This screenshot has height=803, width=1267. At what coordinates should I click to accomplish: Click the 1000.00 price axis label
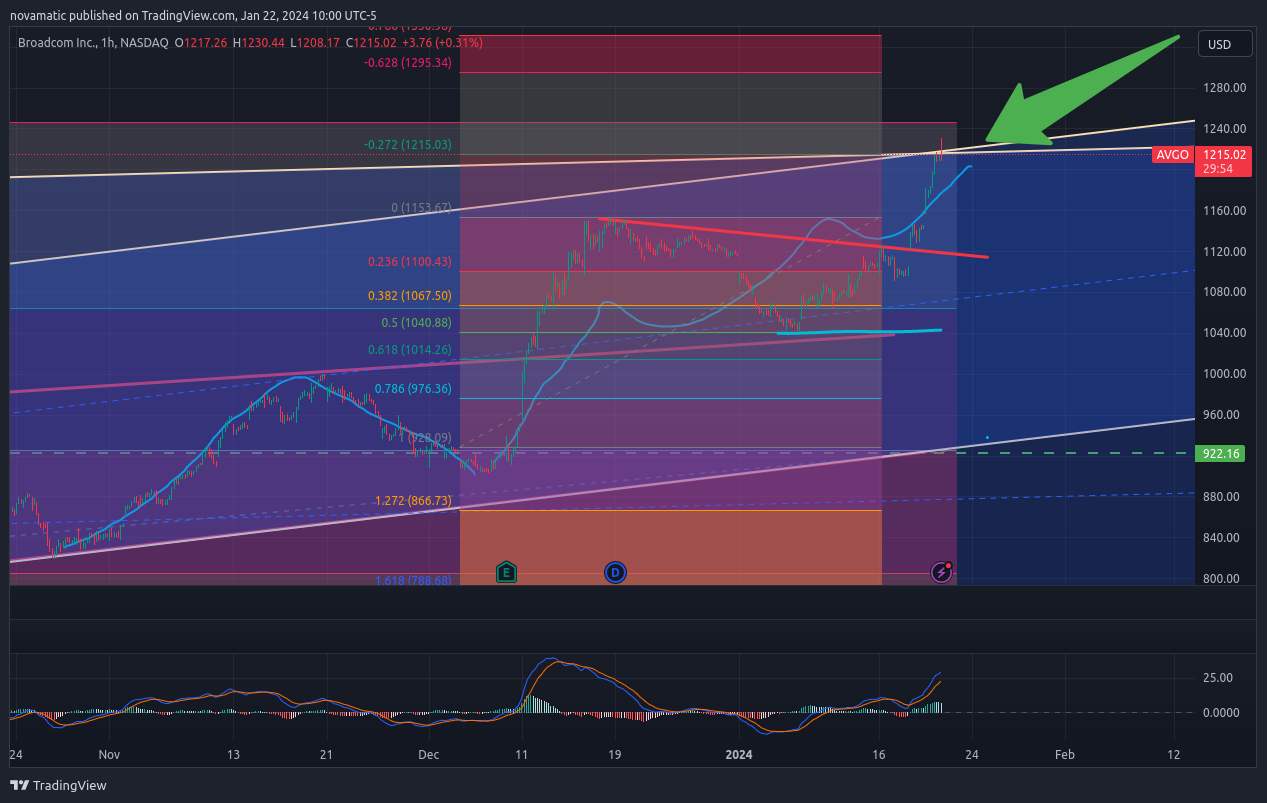(x=1225, y=374)
